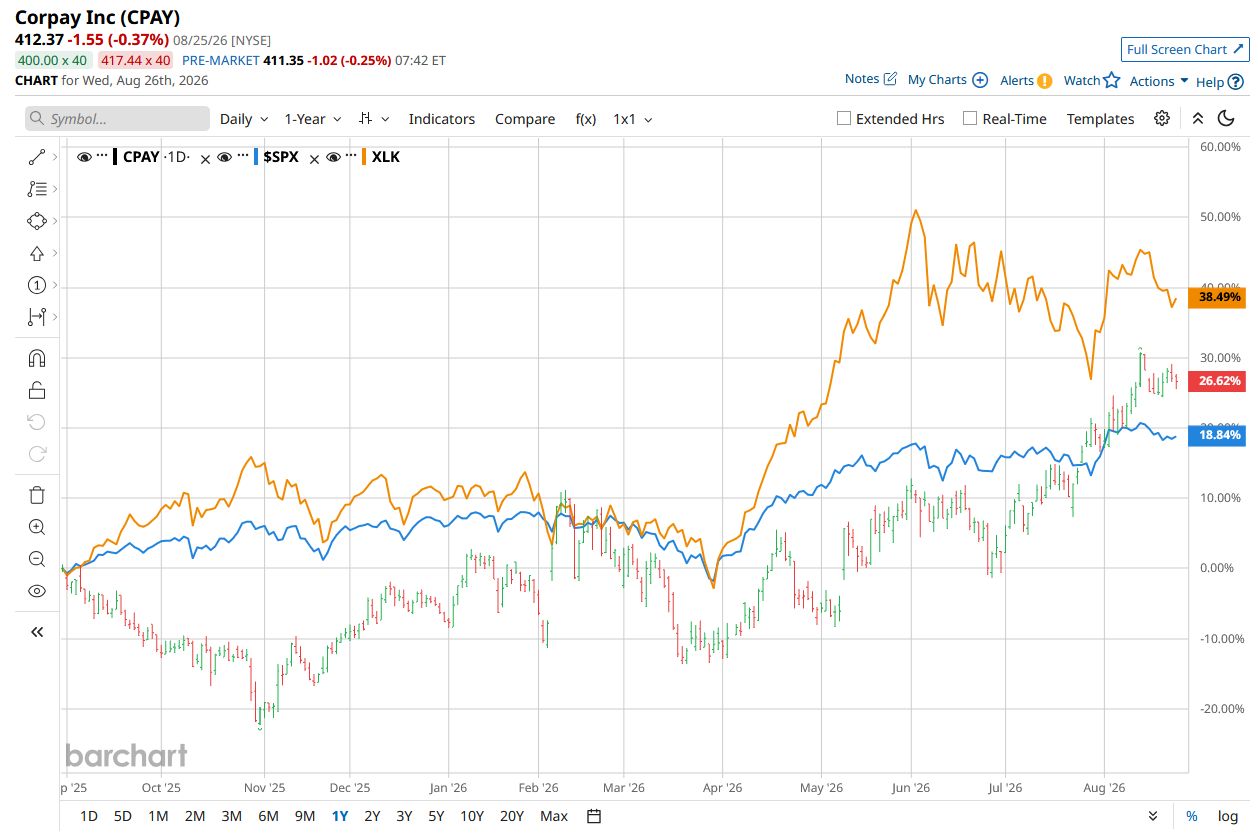Click the eye icon in left toolbar
This screenshot has width=1258, height=833.
click(37, 591)
